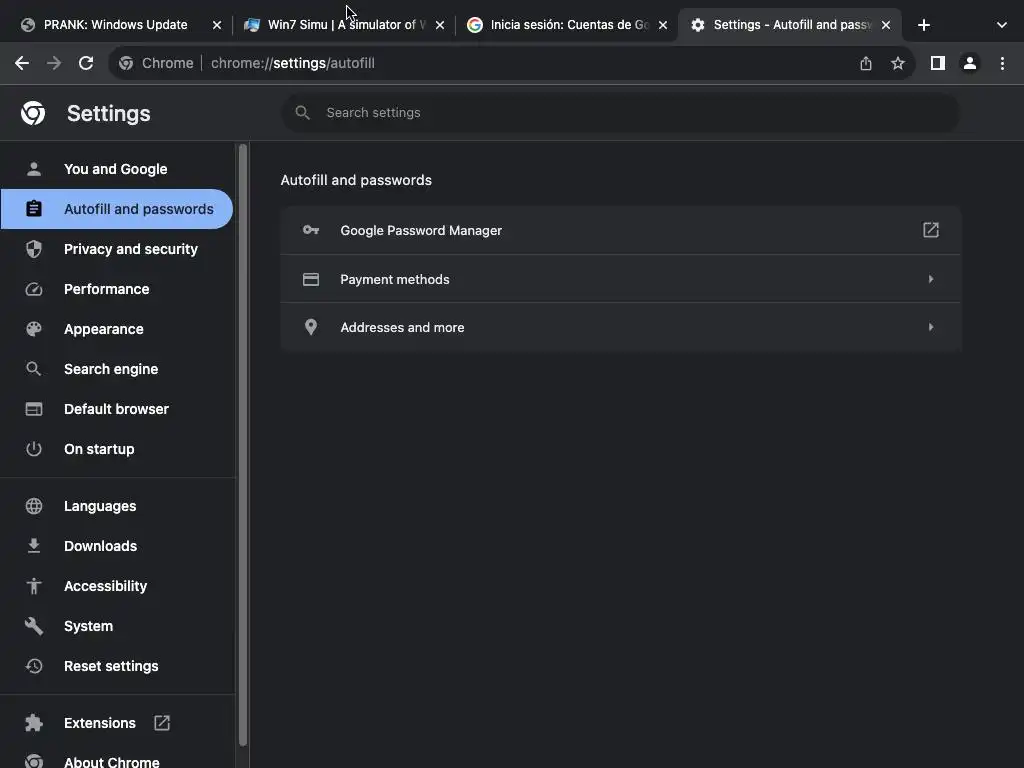The width and height of the screenshot is (1024, 768).
Task: Close the Inicia sesión Google tab
Action: [662, 25]
